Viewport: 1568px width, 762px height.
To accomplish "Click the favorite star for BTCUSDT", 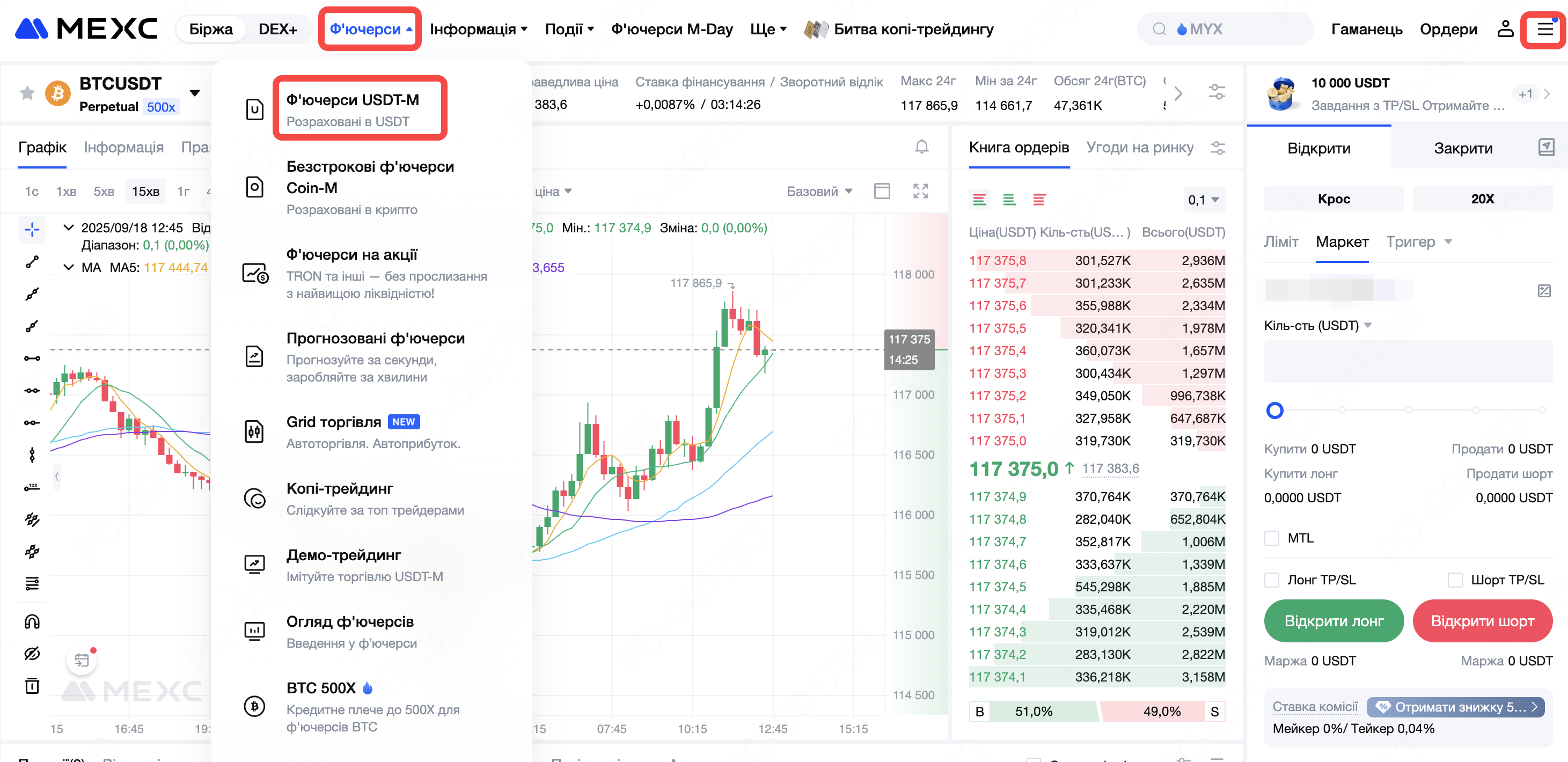I will 27,93.
